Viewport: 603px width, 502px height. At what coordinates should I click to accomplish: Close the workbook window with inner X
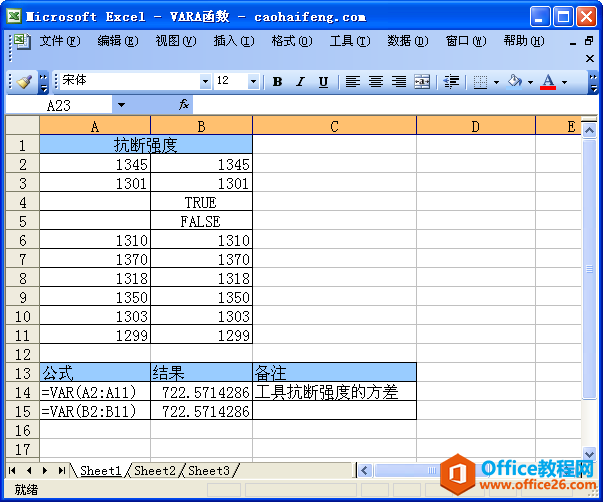pyautogui.click(x=590, y=58)
